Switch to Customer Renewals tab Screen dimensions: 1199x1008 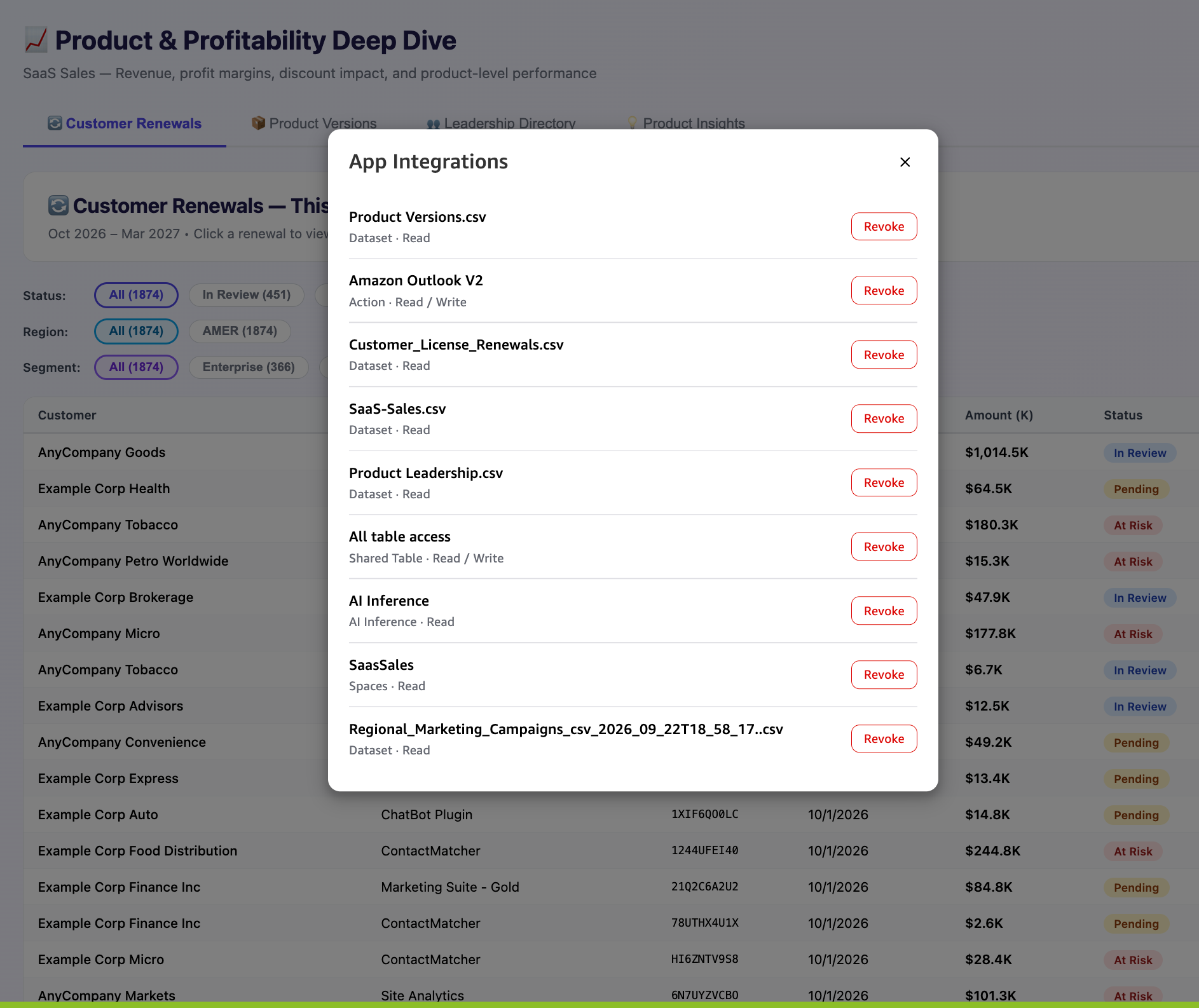click(x=125, y=123)
